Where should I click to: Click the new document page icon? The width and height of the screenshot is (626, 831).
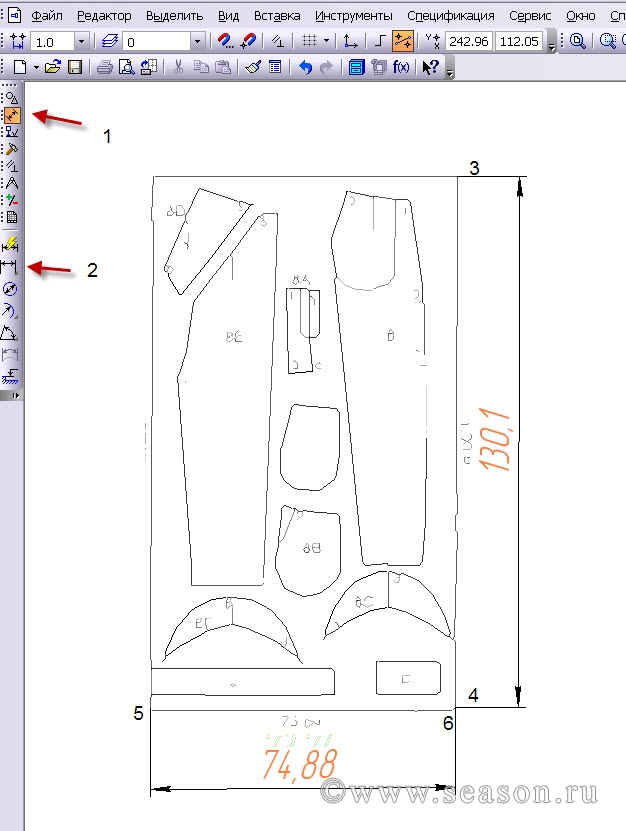coord(20,67)
